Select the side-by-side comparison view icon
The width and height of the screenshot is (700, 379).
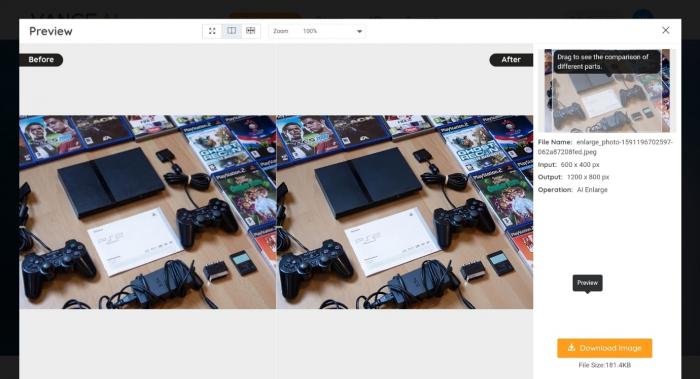coord(232,31)
